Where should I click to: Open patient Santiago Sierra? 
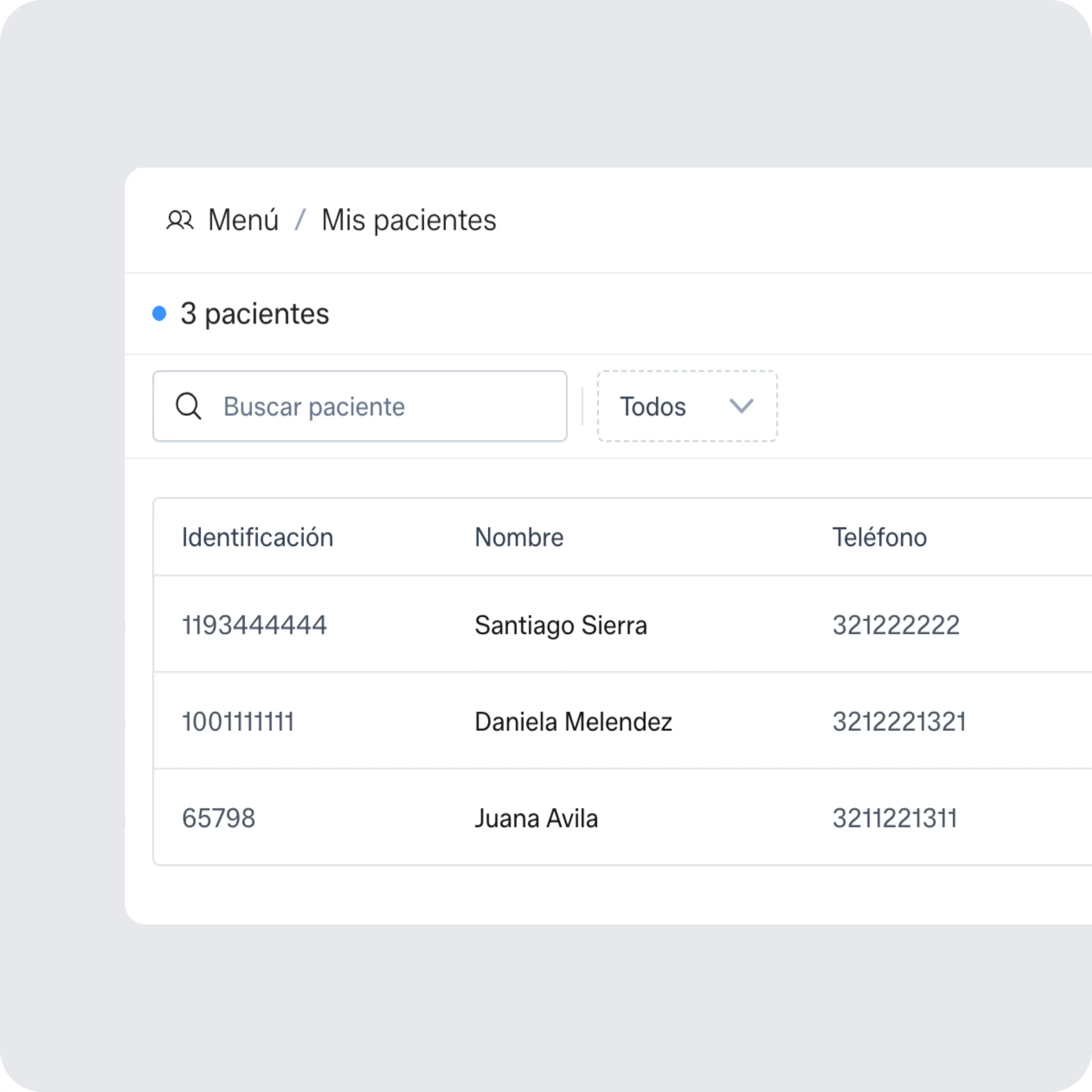(561, 625)
